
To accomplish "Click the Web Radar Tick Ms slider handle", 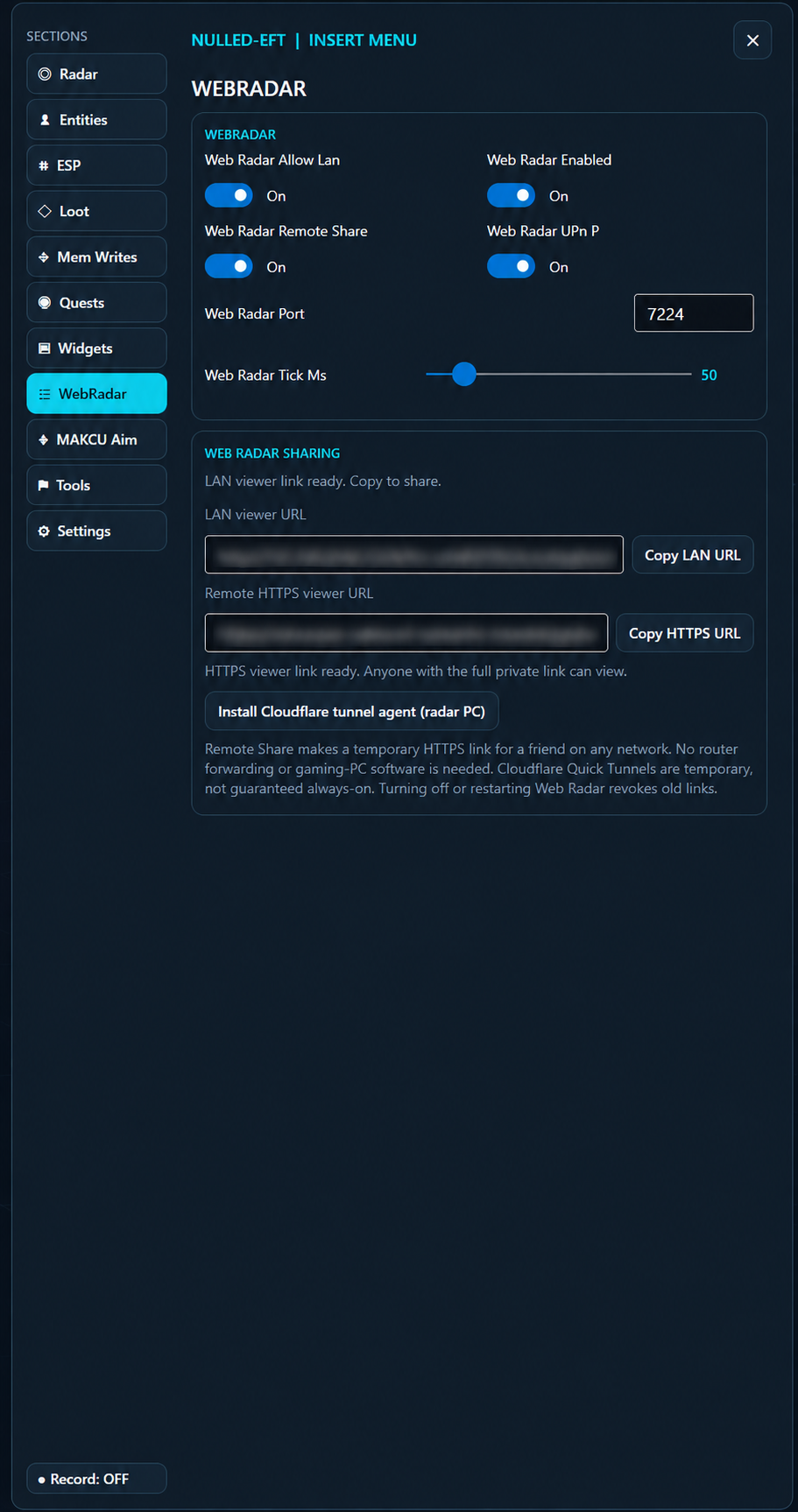I will click(464, 375).
